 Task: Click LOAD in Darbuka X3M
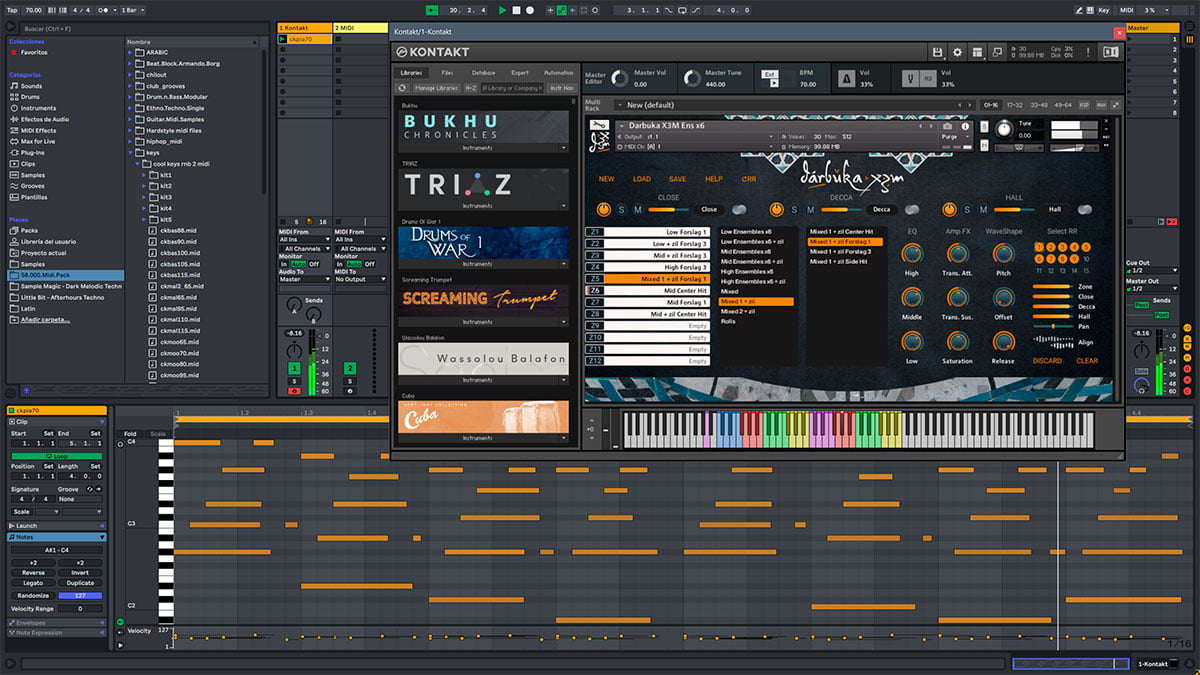tap(641, 179)
